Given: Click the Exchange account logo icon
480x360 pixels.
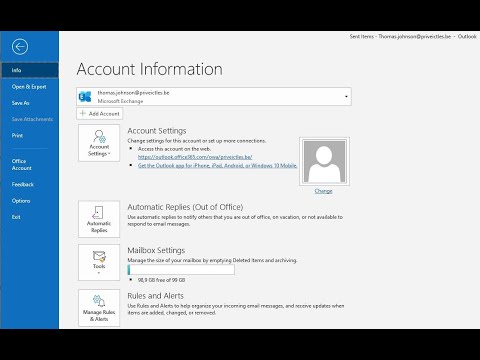Looking at the screenshot, I should (85, 97).
